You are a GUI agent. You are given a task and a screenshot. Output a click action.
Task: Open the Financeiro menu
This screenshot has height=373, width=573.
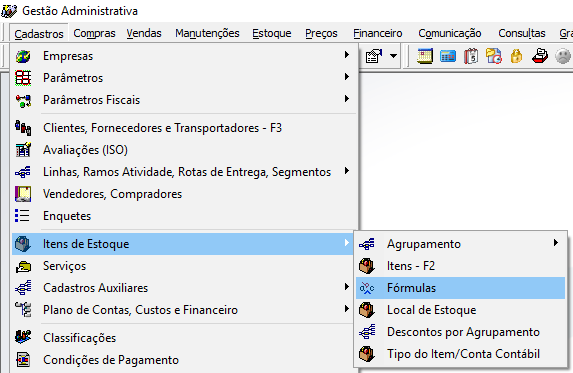point(377,33)
